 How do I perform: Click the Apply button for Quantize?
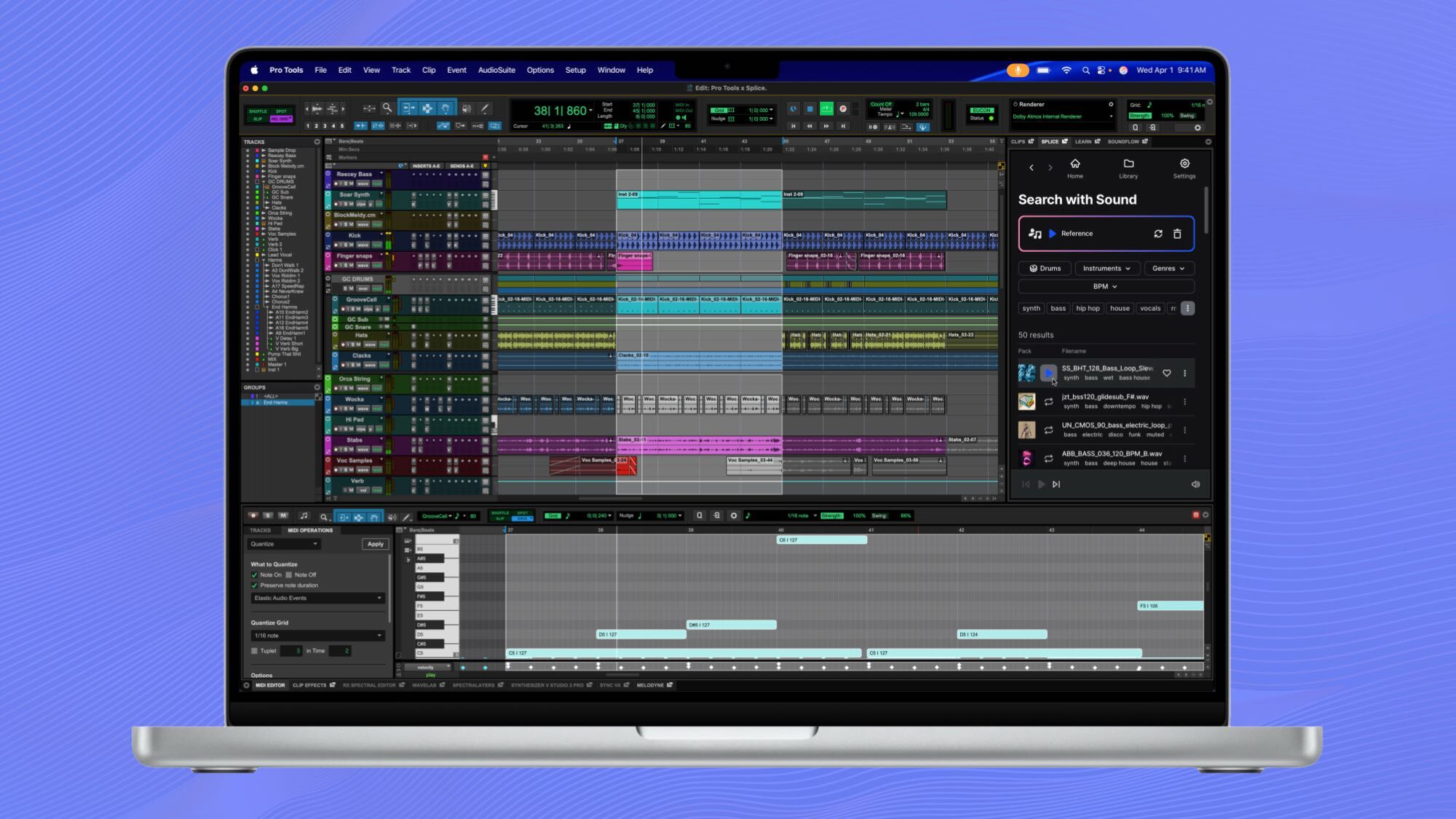pos(375,544)
